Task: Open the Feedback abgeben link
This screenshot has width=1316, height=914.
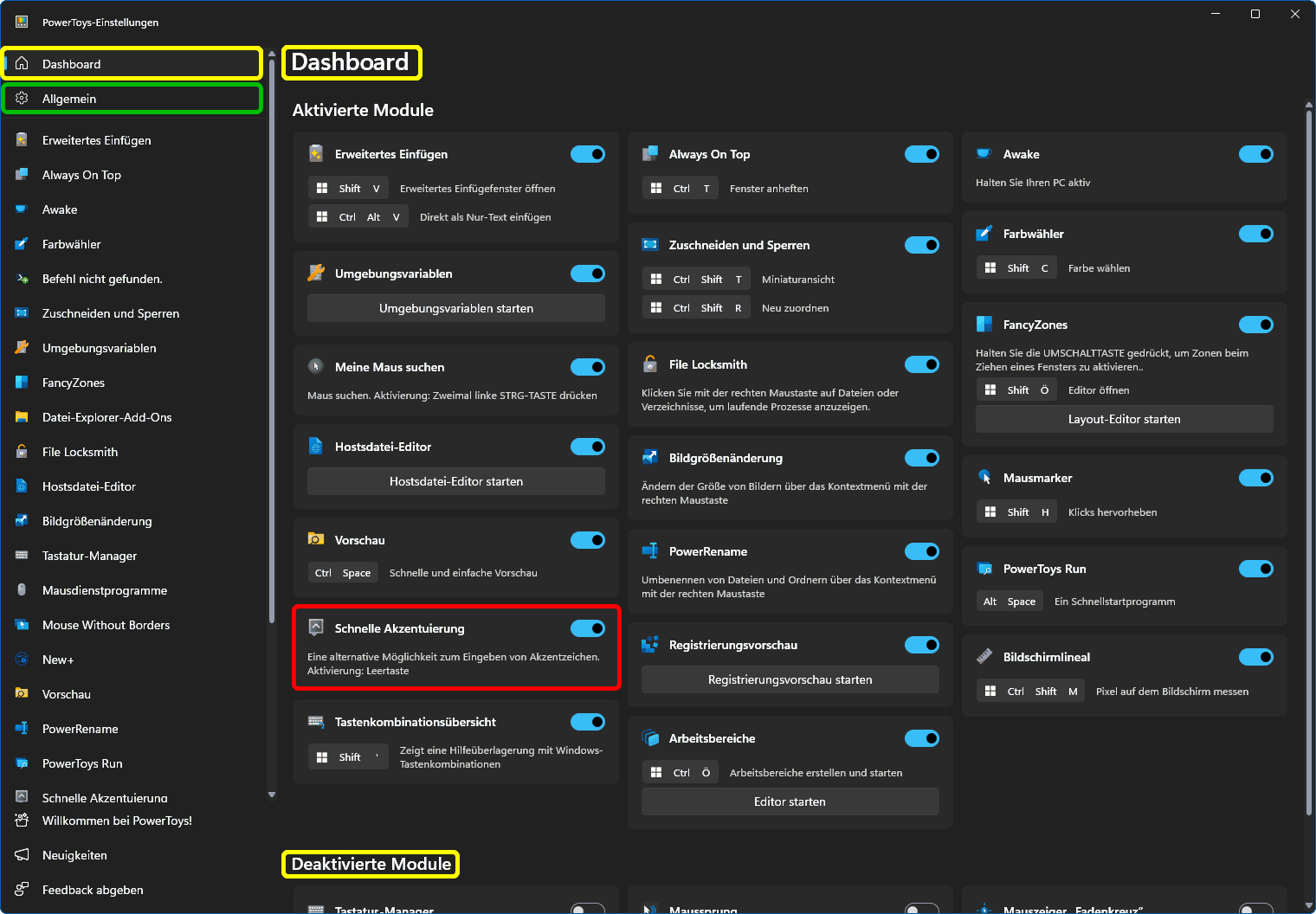Action: point(93,890)
